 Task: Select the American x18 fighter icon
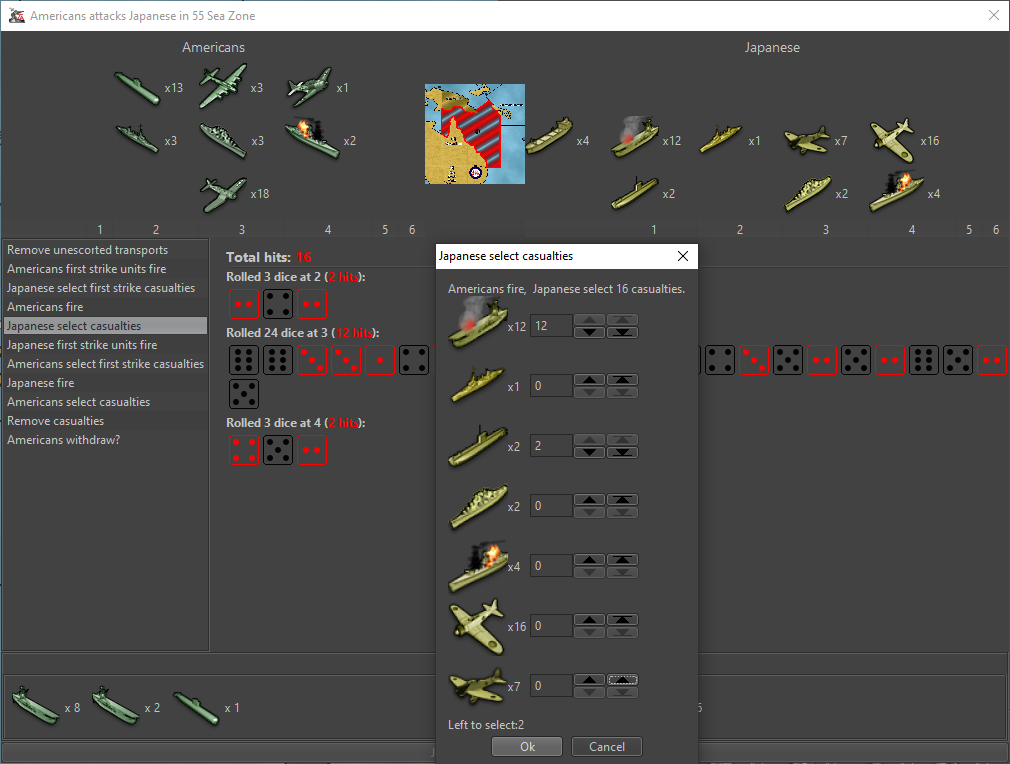click(x=222, y=193)
